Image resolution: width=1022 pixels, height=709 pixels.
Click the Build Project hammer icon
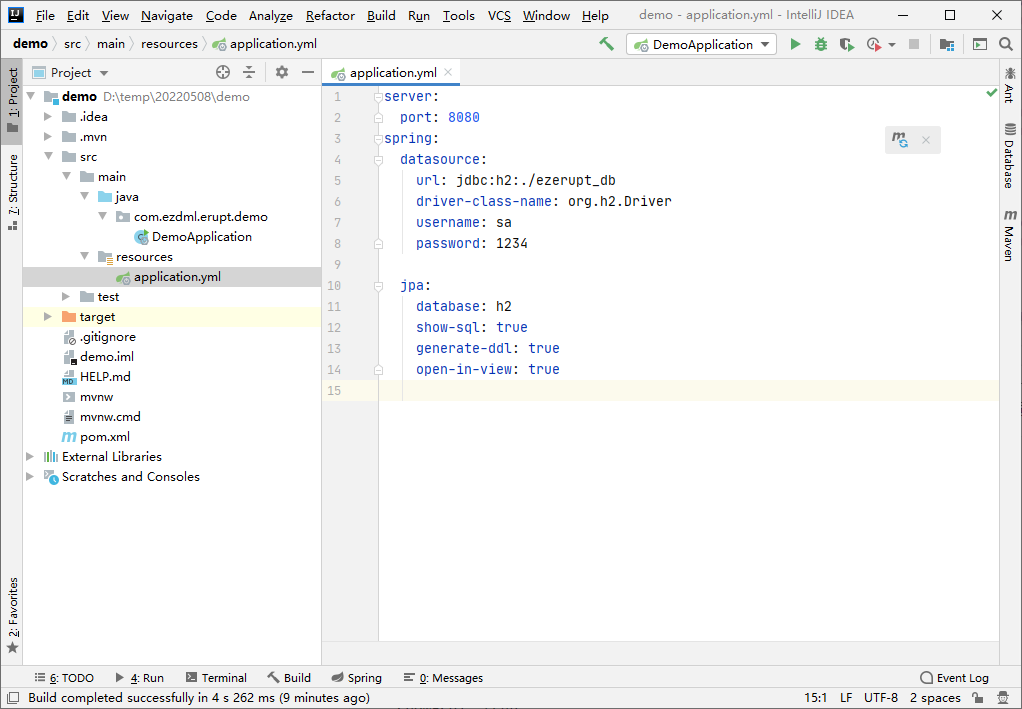(x=607, y=44)
